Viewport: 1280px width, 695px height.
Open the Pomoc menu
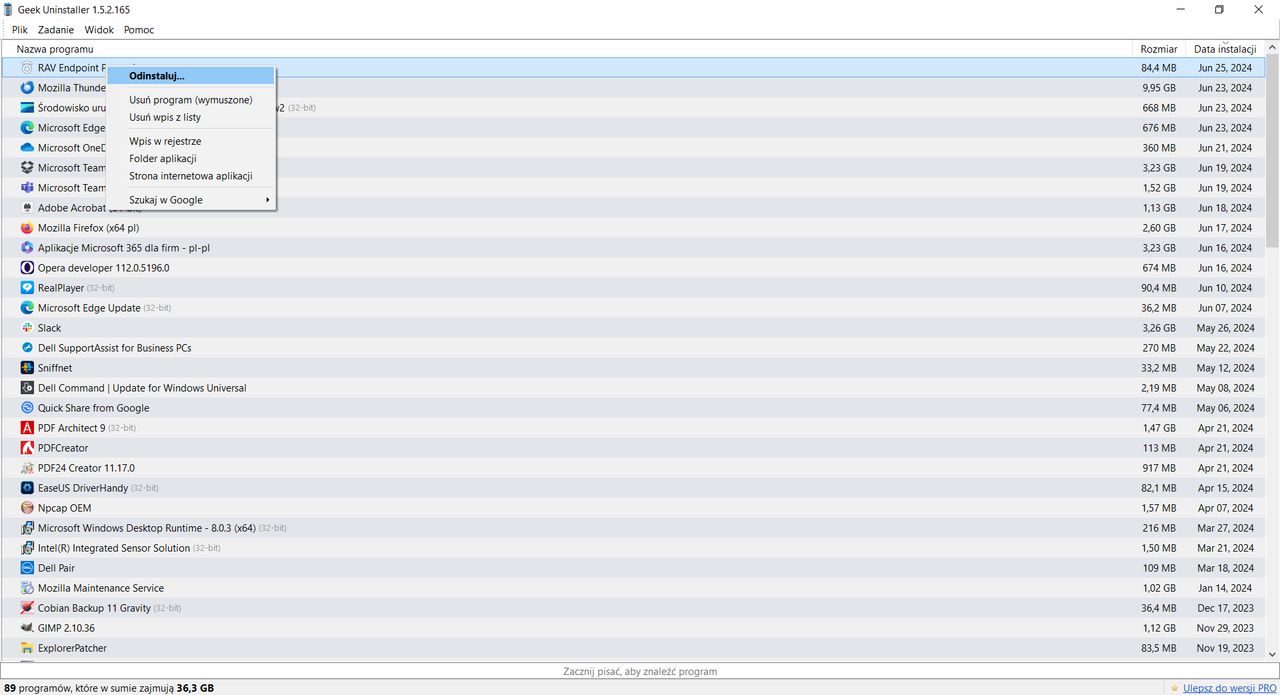tap(139, 30)
